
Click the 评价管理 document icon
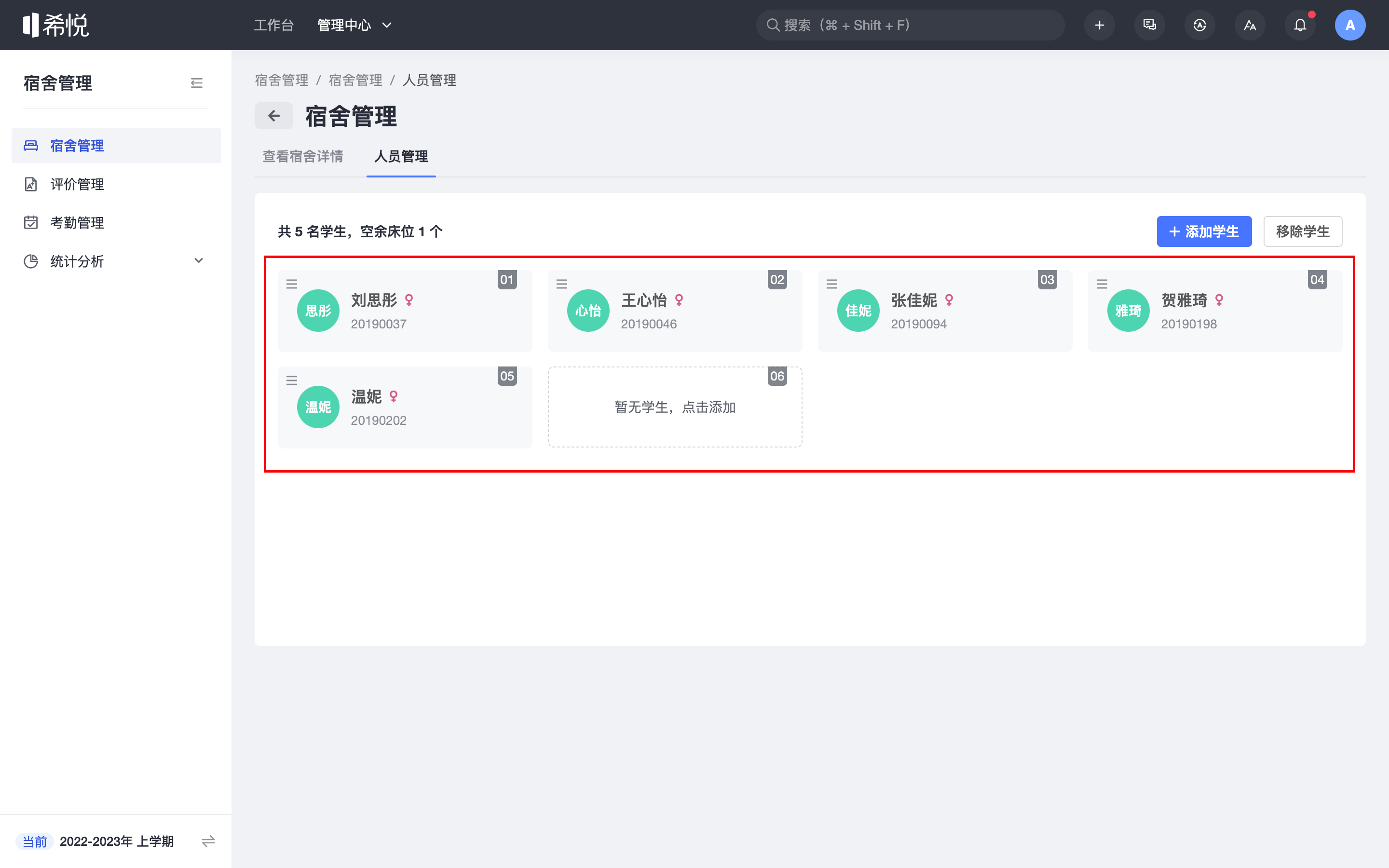pyautogui.click(x=31, y=184)
